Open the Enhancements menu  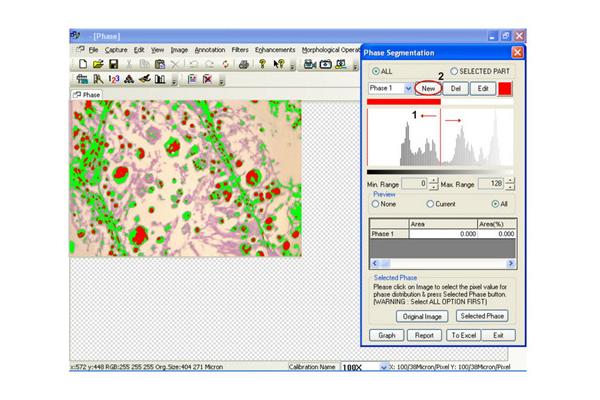tap(275, 50)
